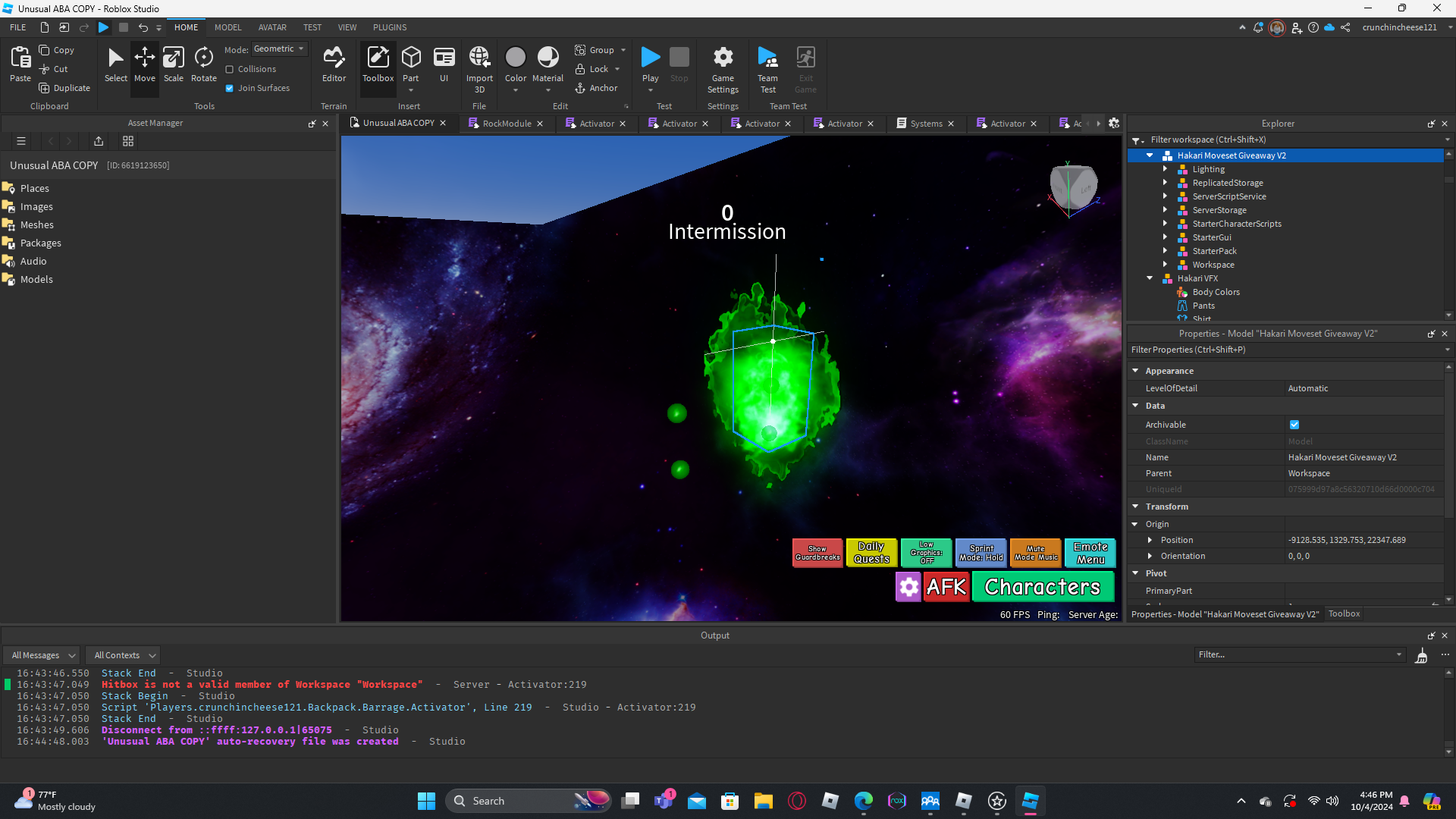1456x819 pixels.
Task: Open the PLUGINS ribbon tab
Action: [390, 27]
